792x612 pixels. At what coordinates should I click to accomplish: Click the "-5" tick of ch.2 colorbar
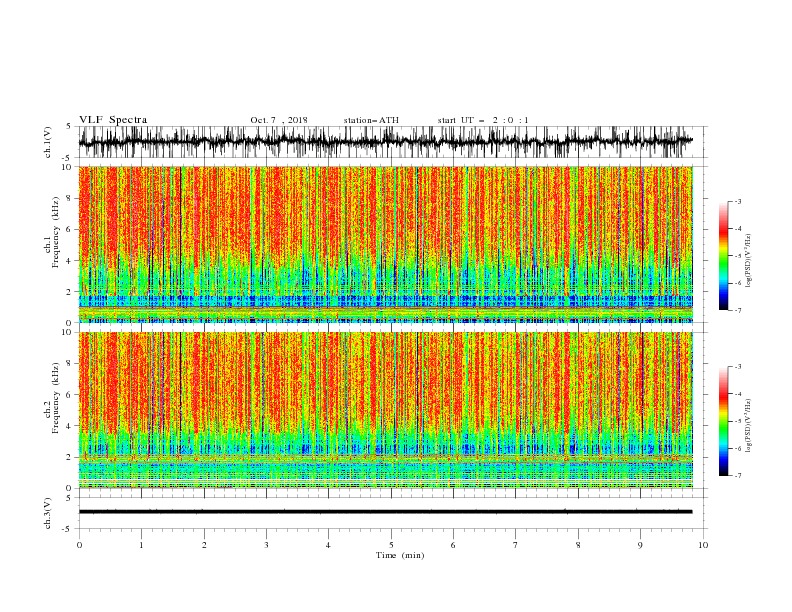[x=738, y=421]
